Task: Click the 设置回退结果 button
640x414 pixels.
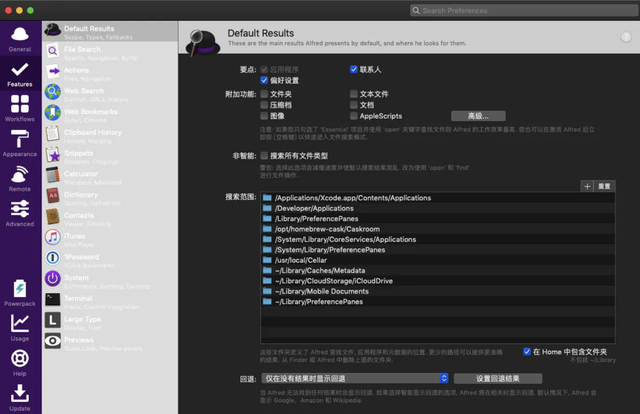Action: (x=498, y=378)
